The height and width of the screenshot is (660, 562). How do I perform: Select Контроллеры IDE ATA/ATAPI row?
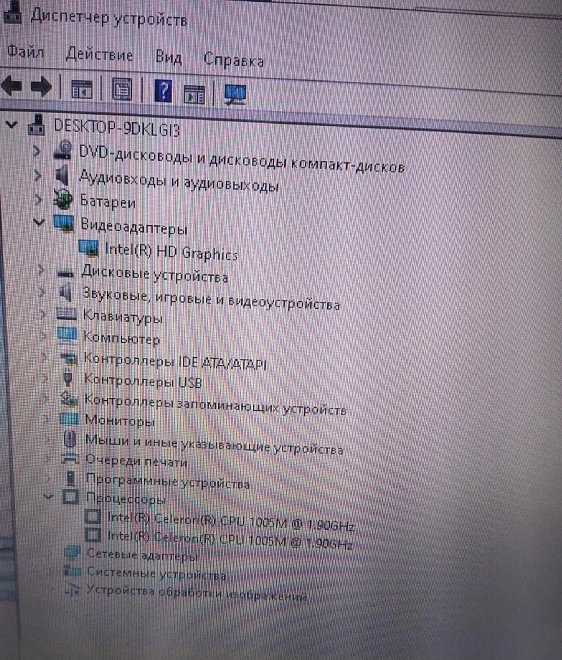(x=175, y=362)
